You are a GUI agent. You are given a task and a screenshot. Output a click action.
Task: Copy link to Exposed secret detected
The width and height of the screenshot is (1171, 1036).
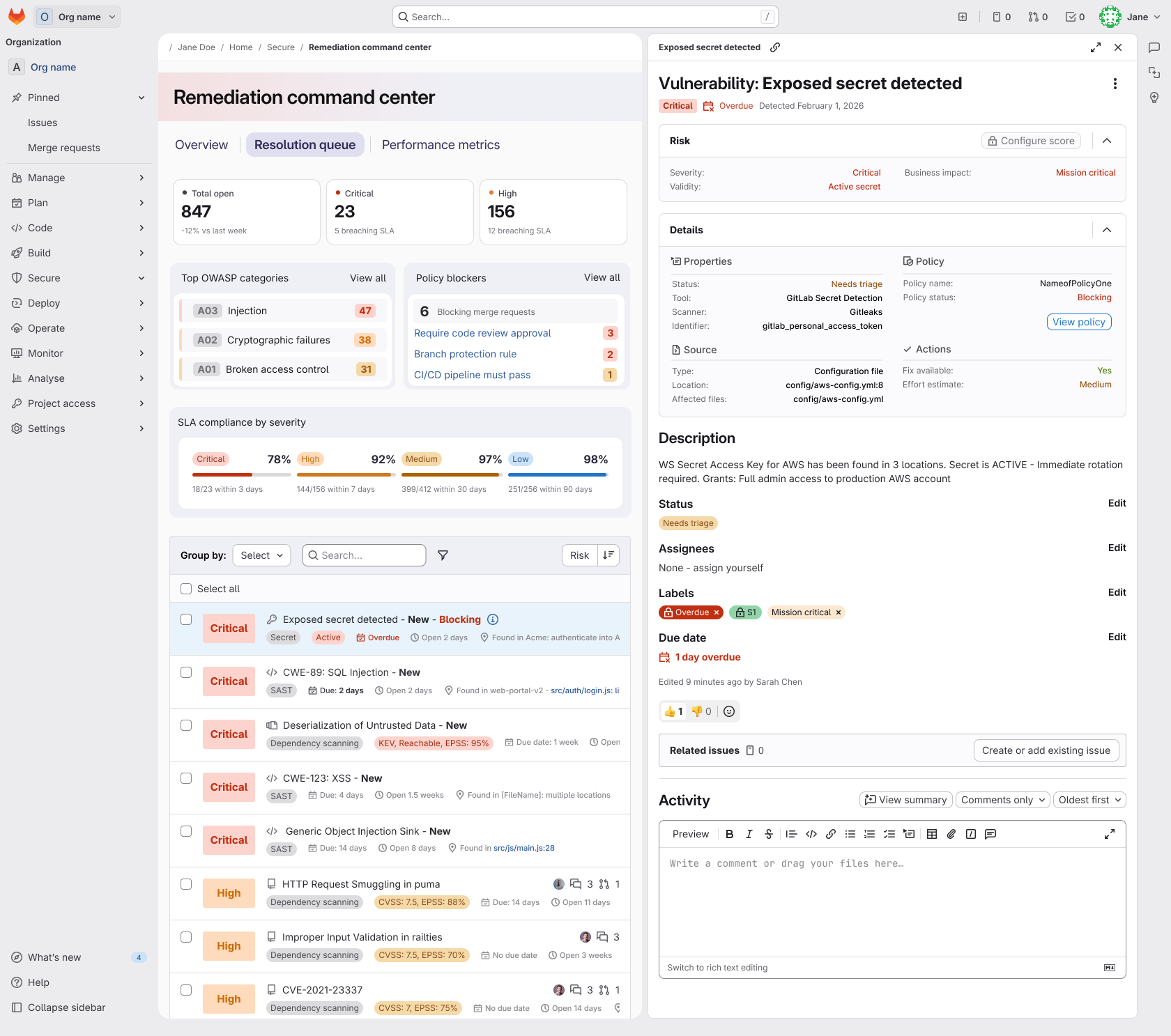pyautogui.click(x=775, y=47)
